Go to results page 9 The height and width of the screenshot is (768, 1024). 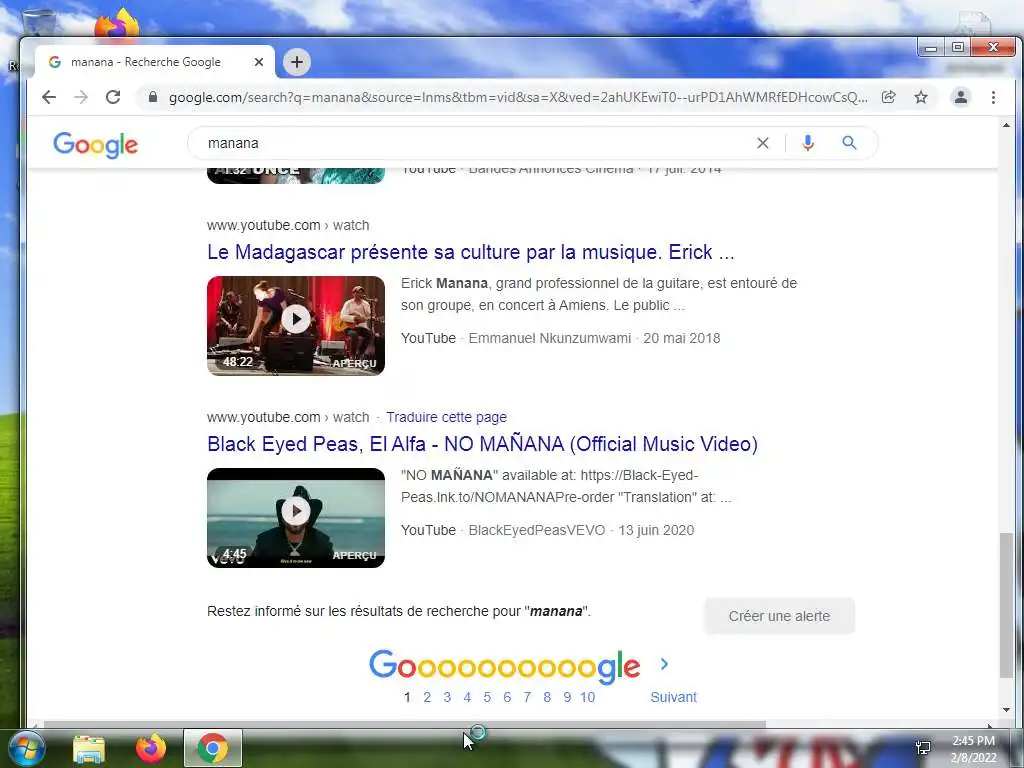click(x=567, y=697)
